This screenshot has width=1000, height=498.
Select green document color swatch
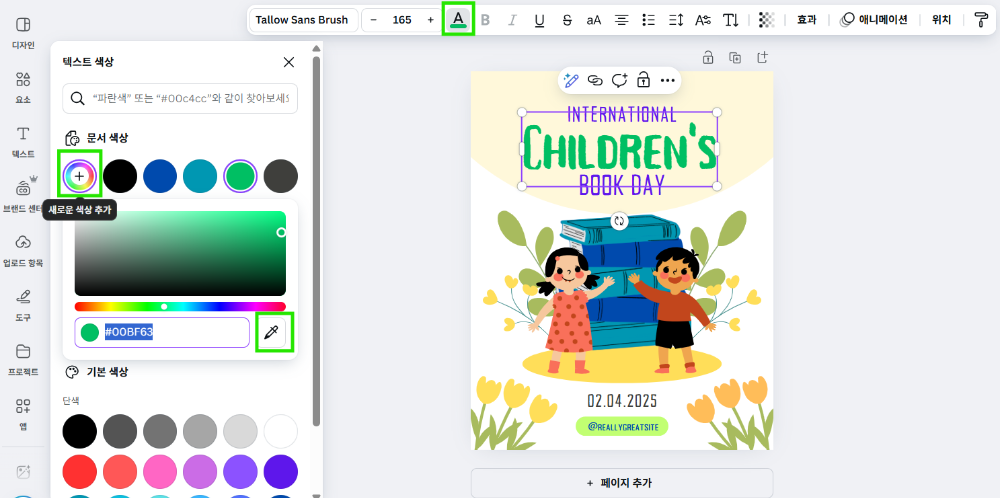tap(240, 175)
